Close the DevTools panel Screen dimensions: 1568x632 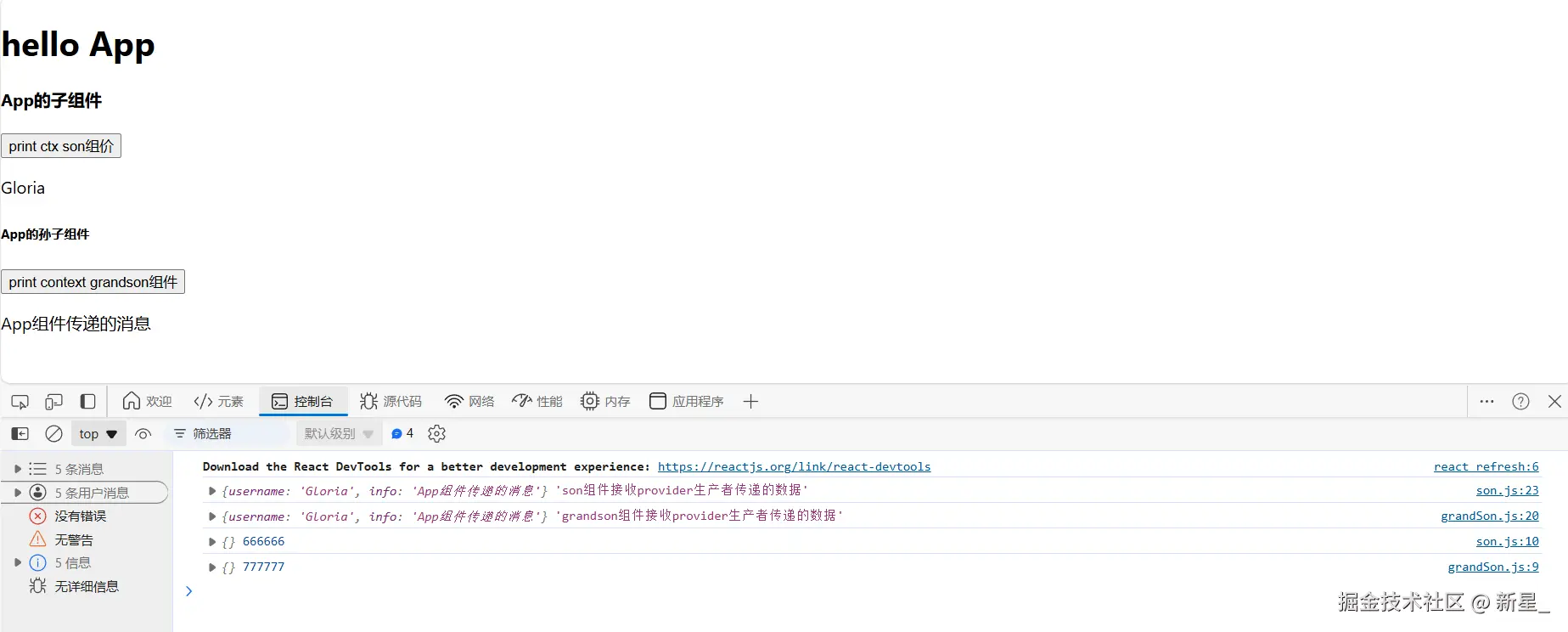(x=1554, y=402)
